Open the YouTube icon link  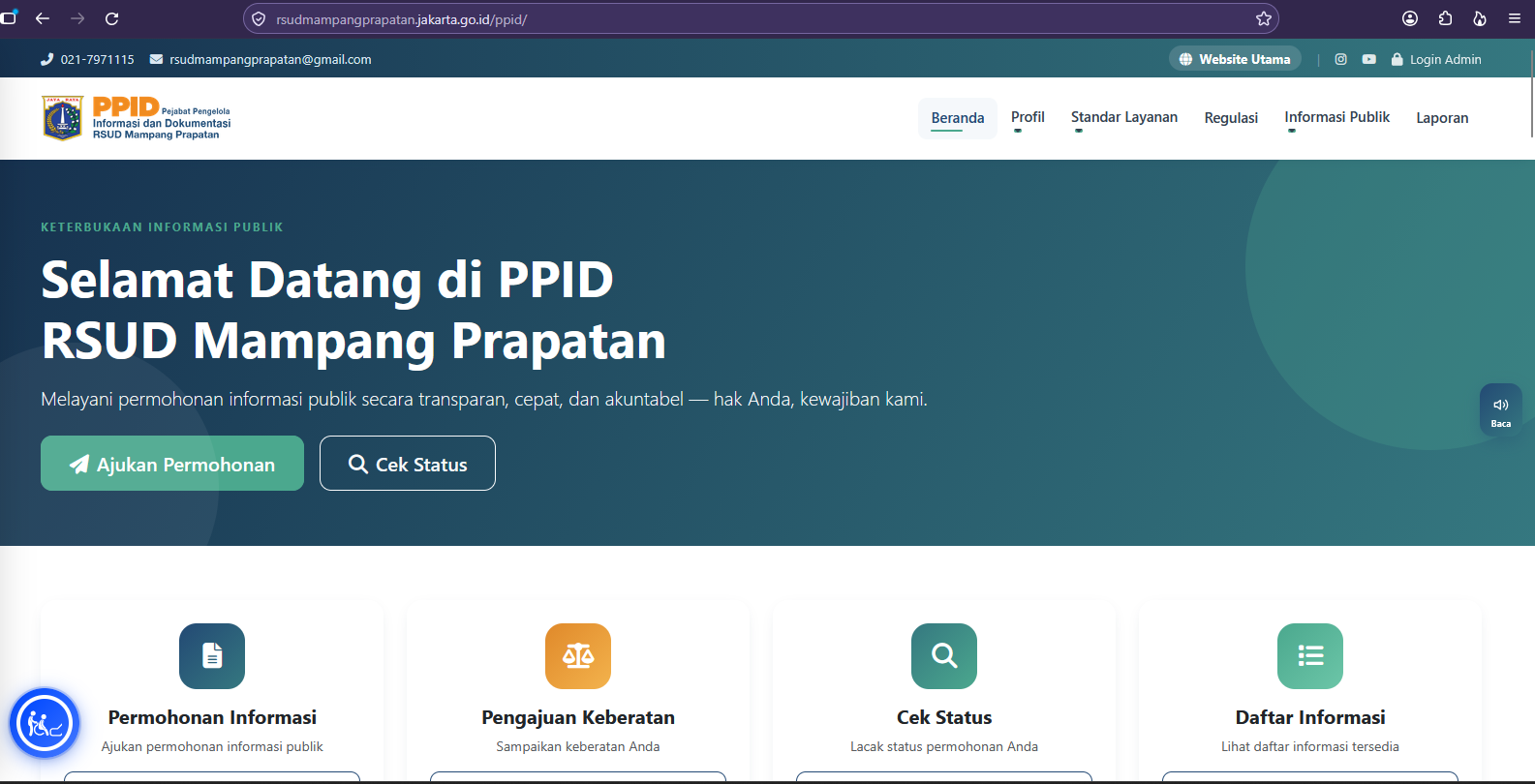pyautogui.click(x=1369, y=59)
